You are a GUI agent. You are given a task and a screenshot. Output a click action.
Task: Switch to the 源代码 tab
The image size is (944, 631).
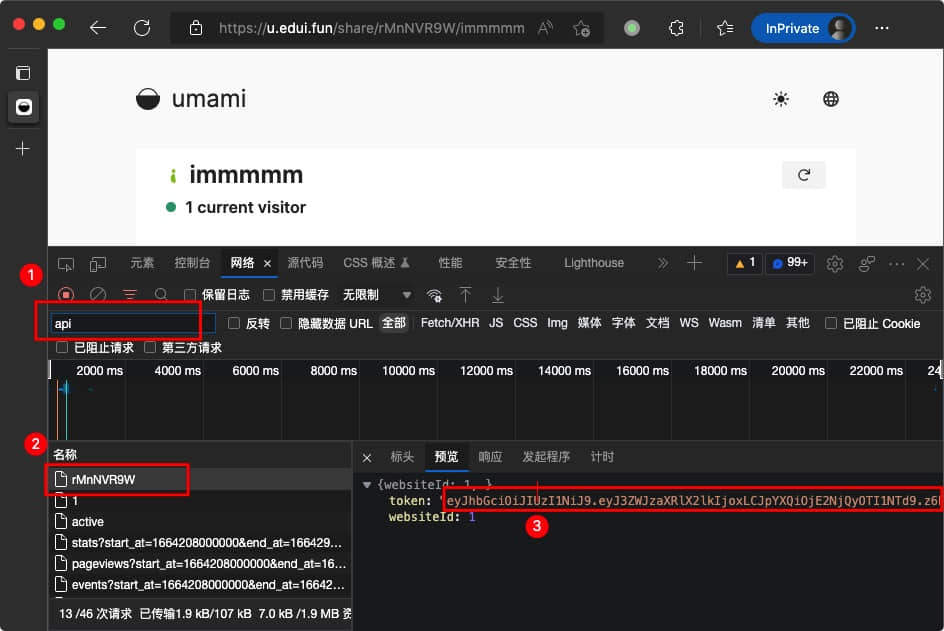(x=305, y=263)
